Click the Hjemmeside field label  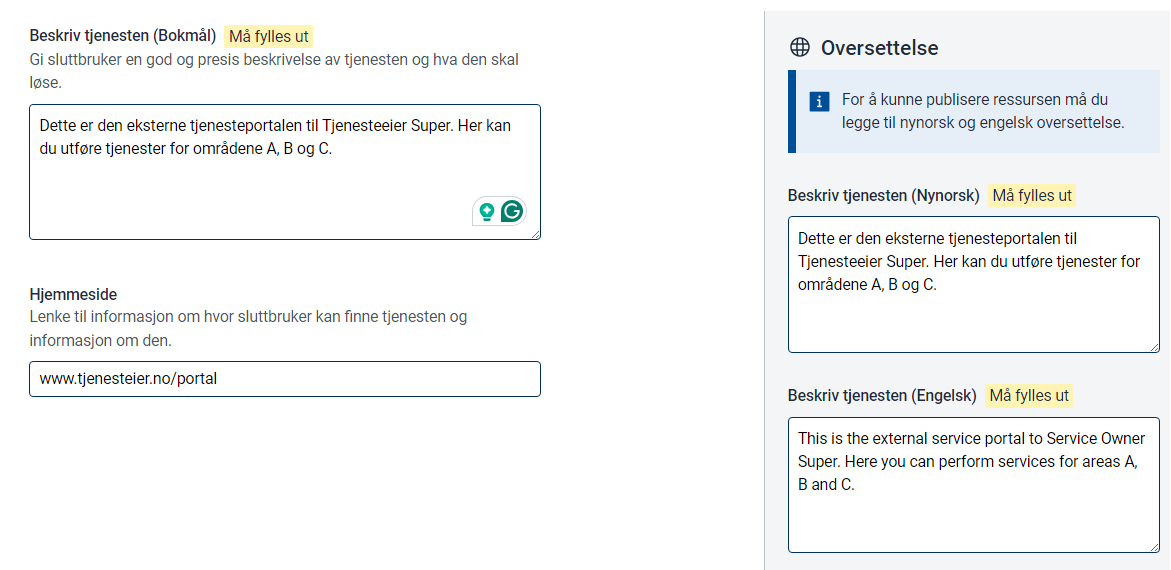73,295
